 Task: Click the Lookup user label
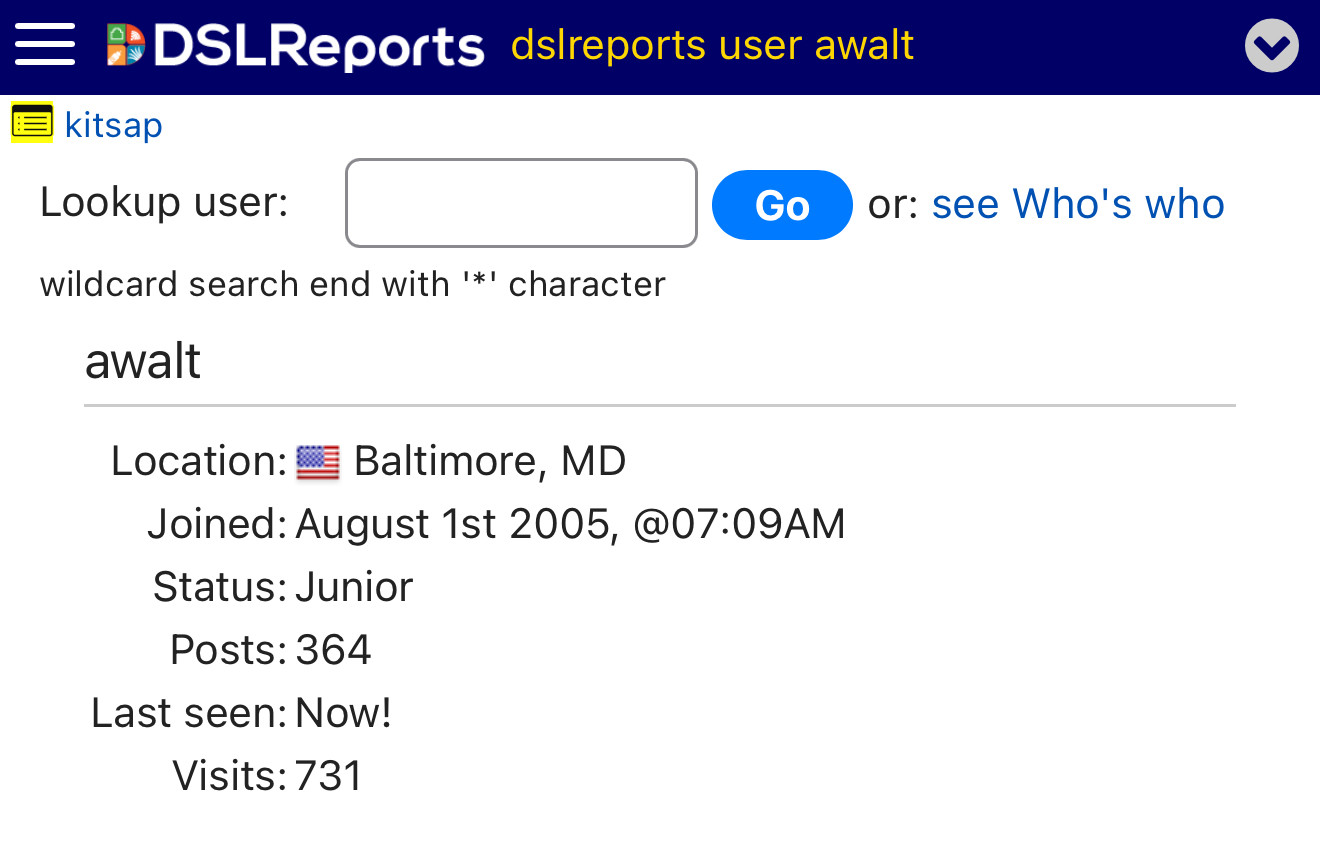coord(164,203)
